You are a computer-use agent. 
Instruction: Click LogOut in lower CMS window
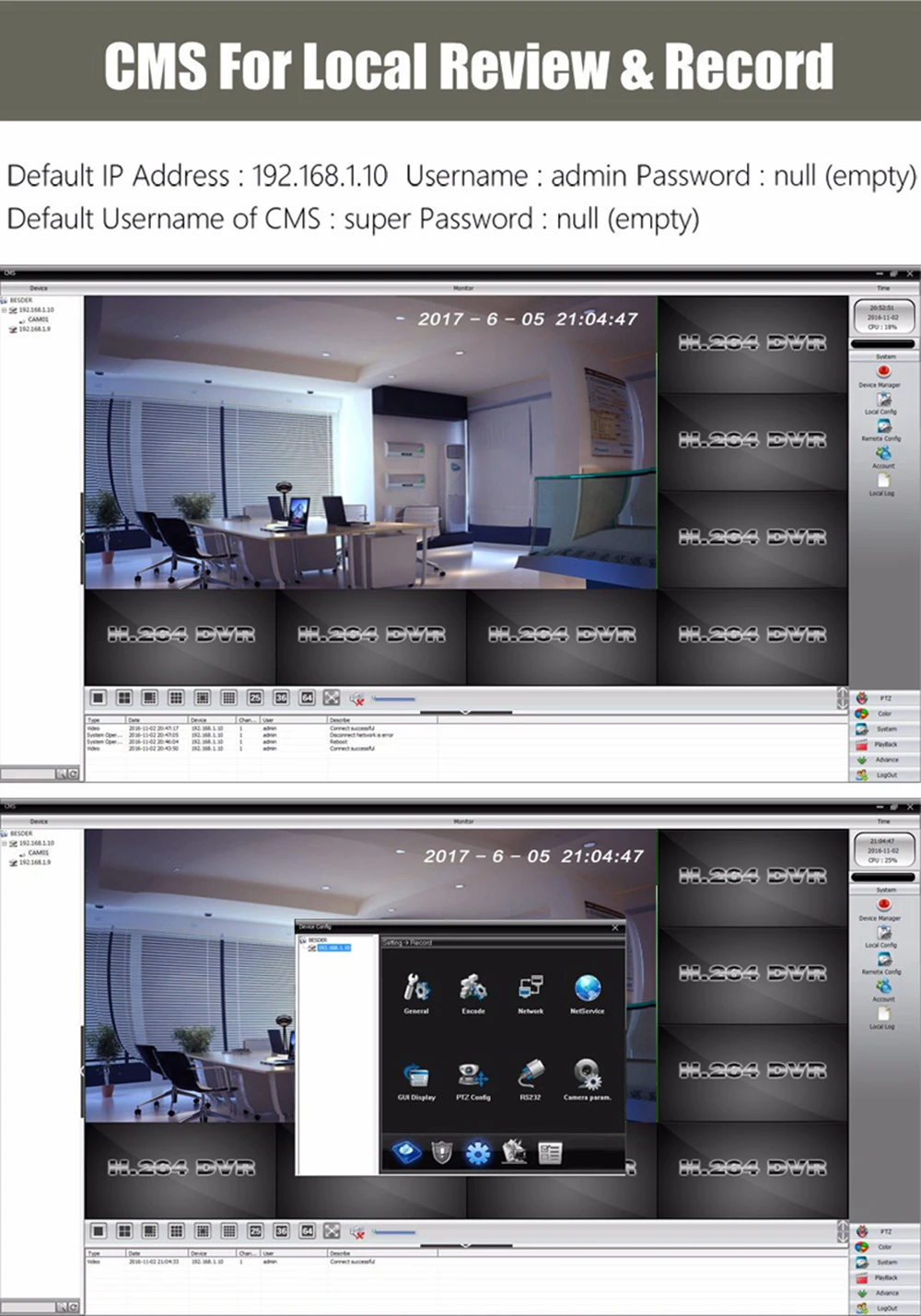pyautogui.click(x=884, y=1309)
